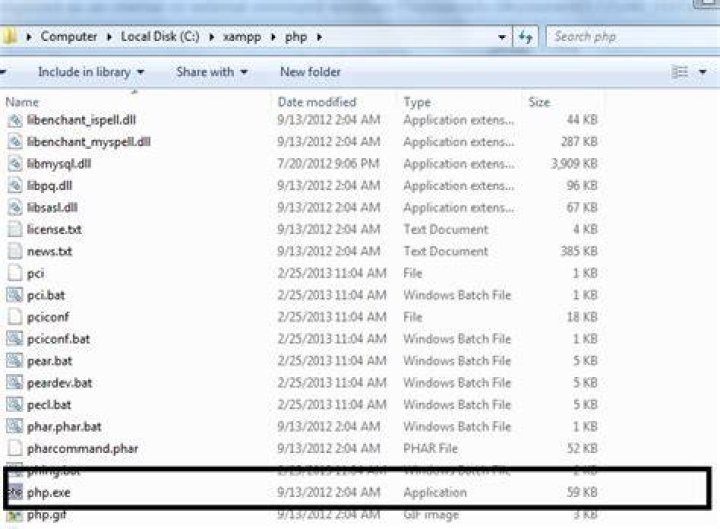Select the file named pecl.bat
Image resolution: width=720 pixels, height=529 pixels.
click(49, 405)
